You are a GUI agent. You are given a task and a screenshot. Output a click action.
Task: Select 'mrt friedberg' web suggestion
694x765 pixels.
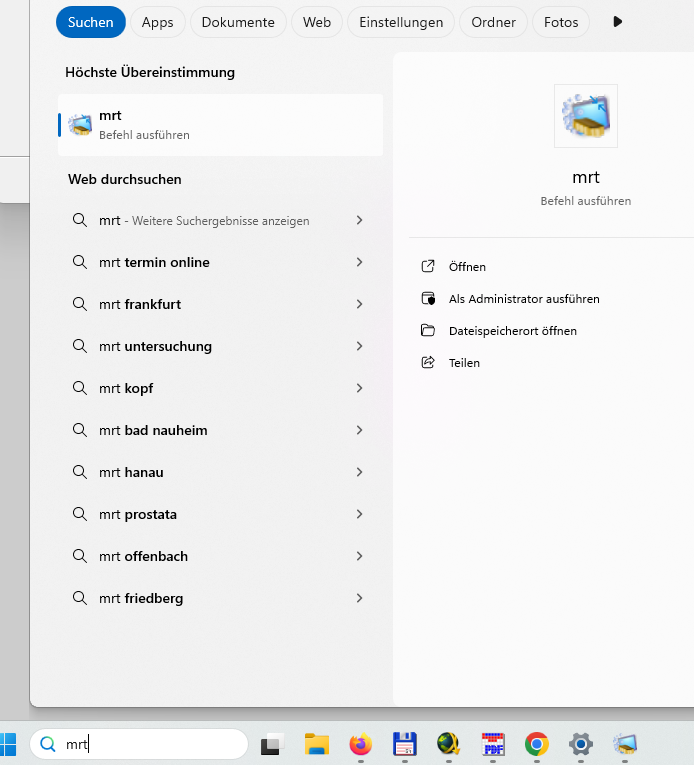tap(221, 598)
